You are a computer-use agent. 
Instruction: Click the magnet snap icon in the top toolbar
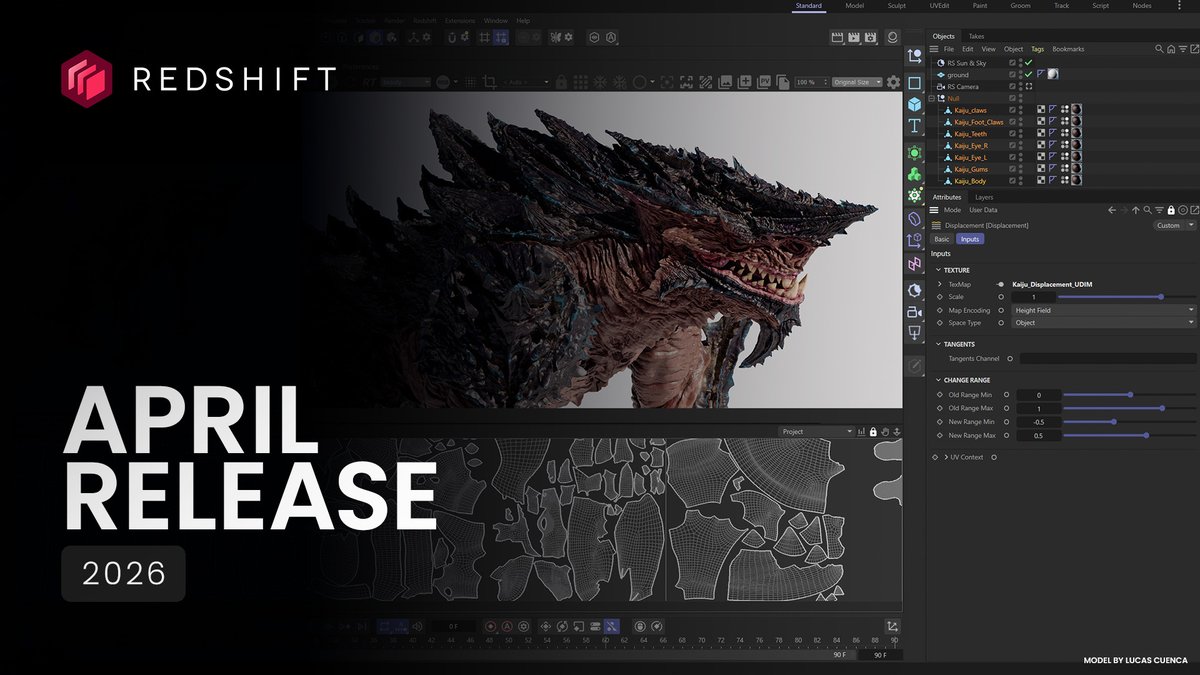click(x=451, y=38)
